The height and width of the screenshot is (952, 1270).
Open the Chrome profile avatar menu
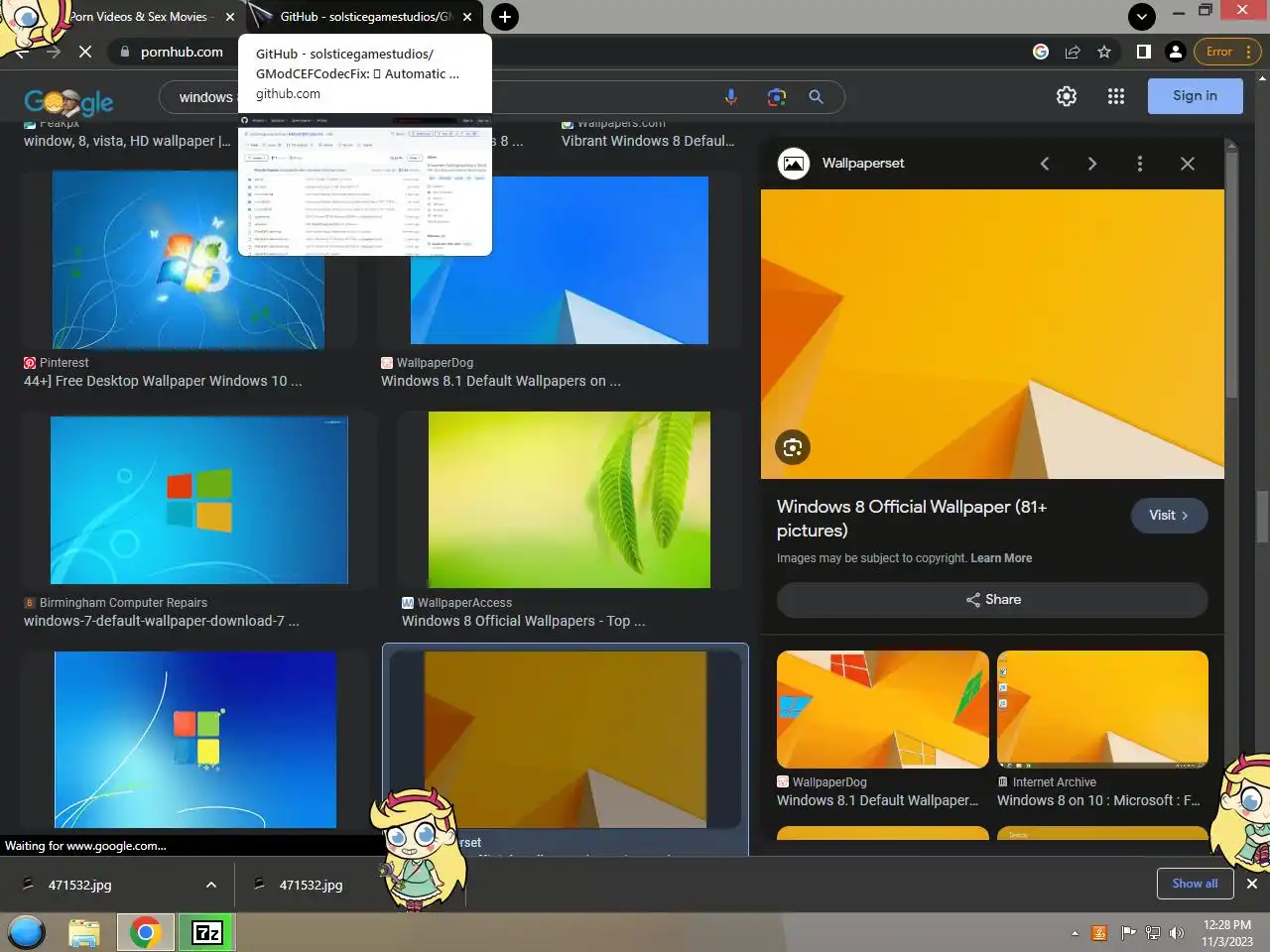click(x=1176, y=52)
